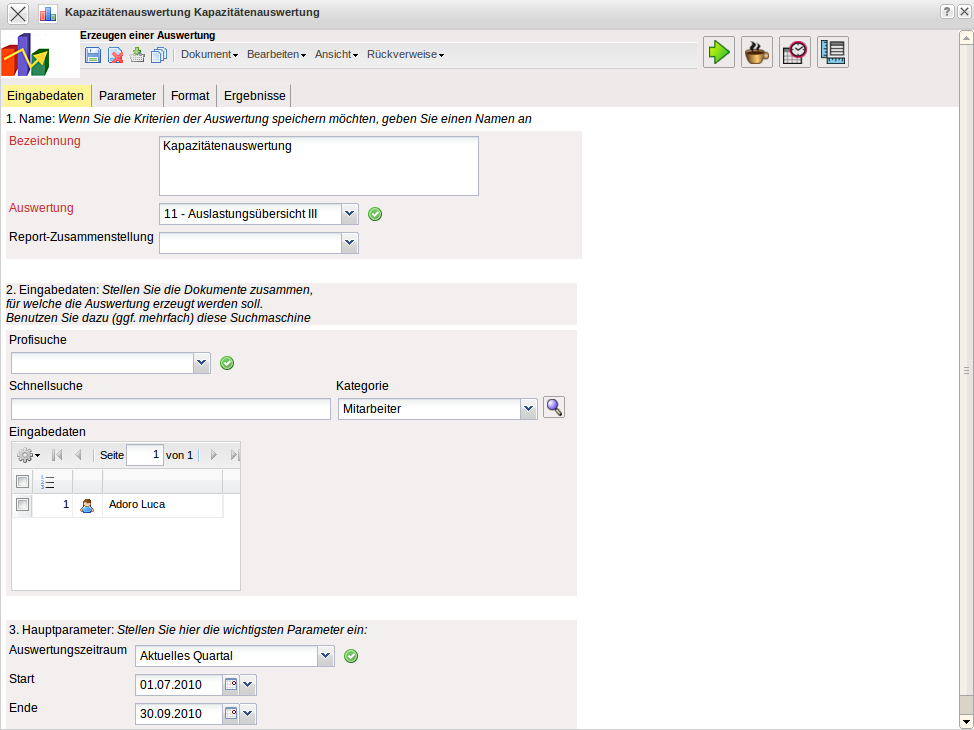Open the Ergebnisse tab
This screenshot has width=974, height=730.
tap(254, 96)
